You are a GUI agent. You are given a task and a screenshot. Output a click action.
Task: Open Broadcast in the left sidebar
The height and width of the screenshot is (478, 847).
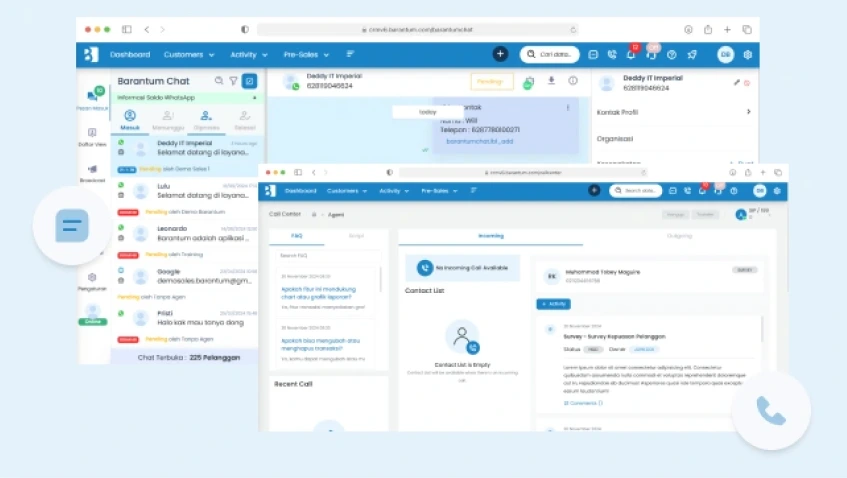[92, 174]
